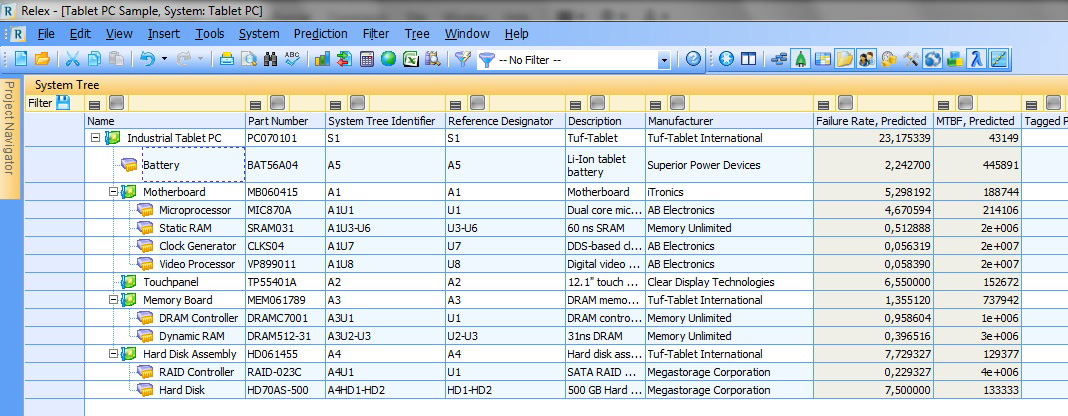Image resolution: width=1068 pixels, height=416 pixels.
Task: Click the Superior Power Devices cell
Action: 729,165
